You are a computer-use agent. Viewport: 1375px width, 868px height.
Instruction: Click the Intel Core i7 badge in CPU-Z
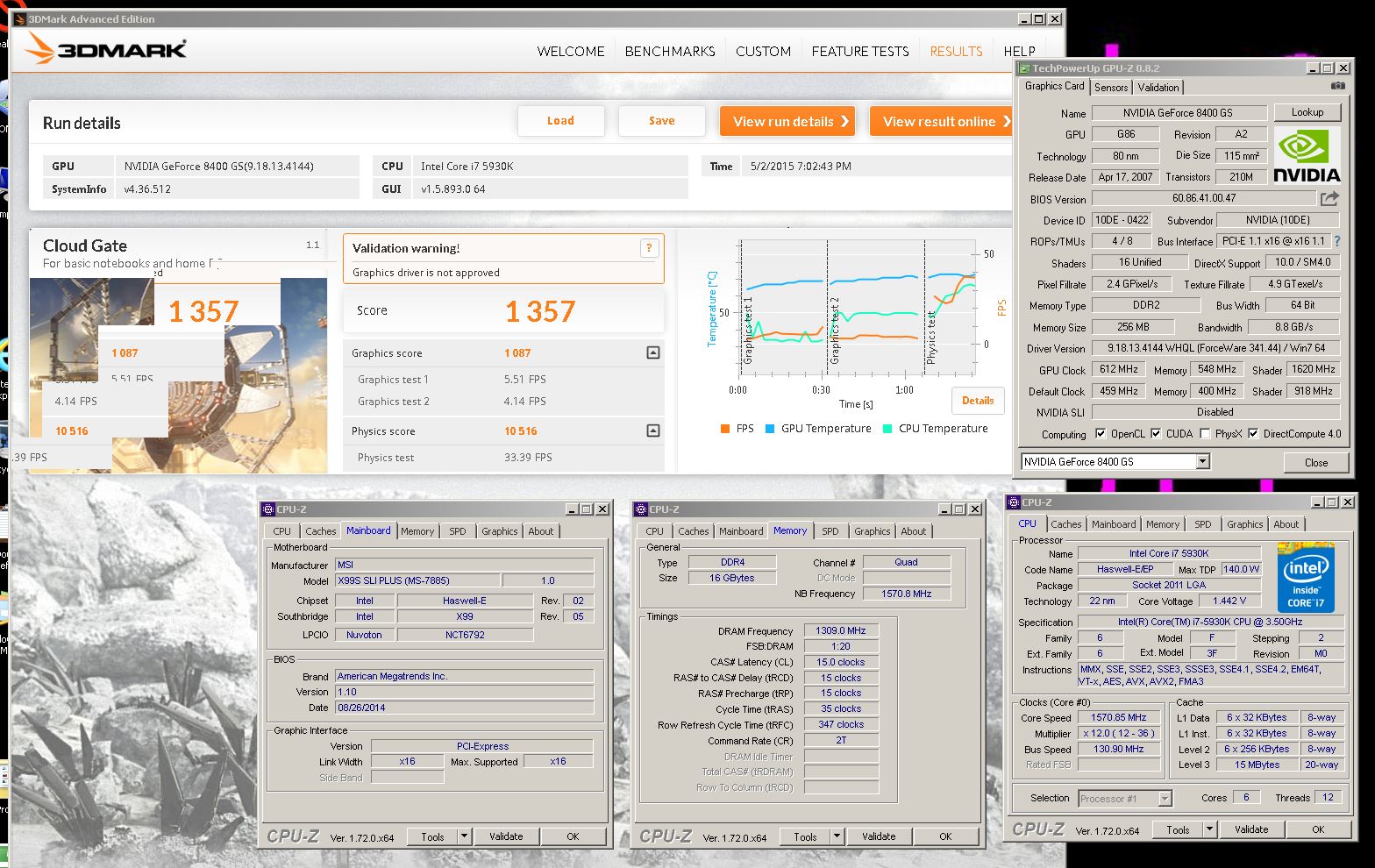[x=1305, y=579]
